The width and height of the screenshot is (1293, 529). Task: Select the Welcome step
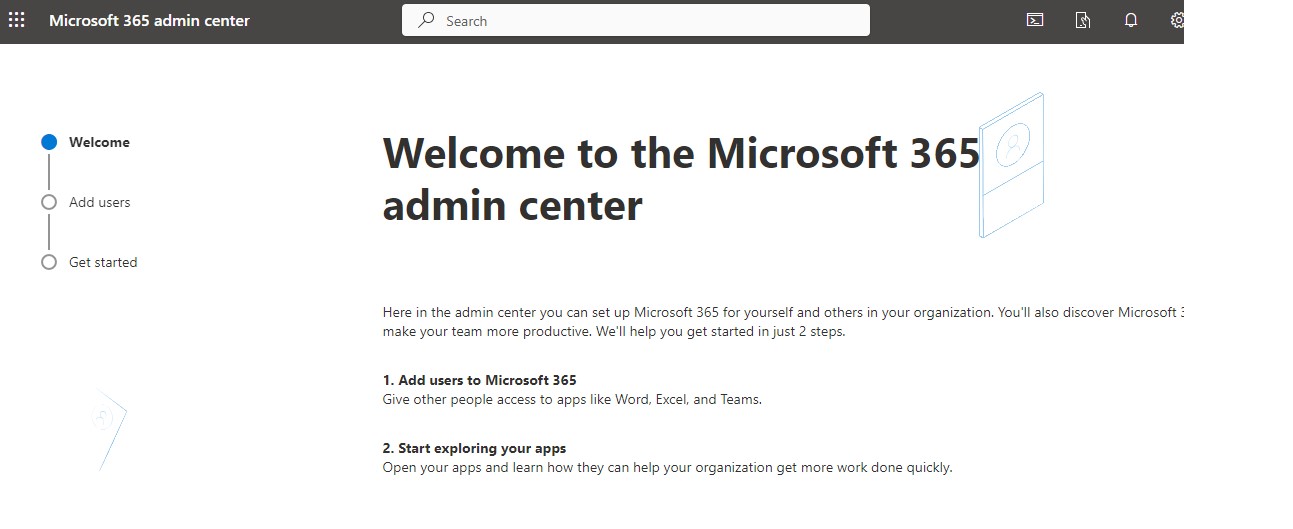99,142
